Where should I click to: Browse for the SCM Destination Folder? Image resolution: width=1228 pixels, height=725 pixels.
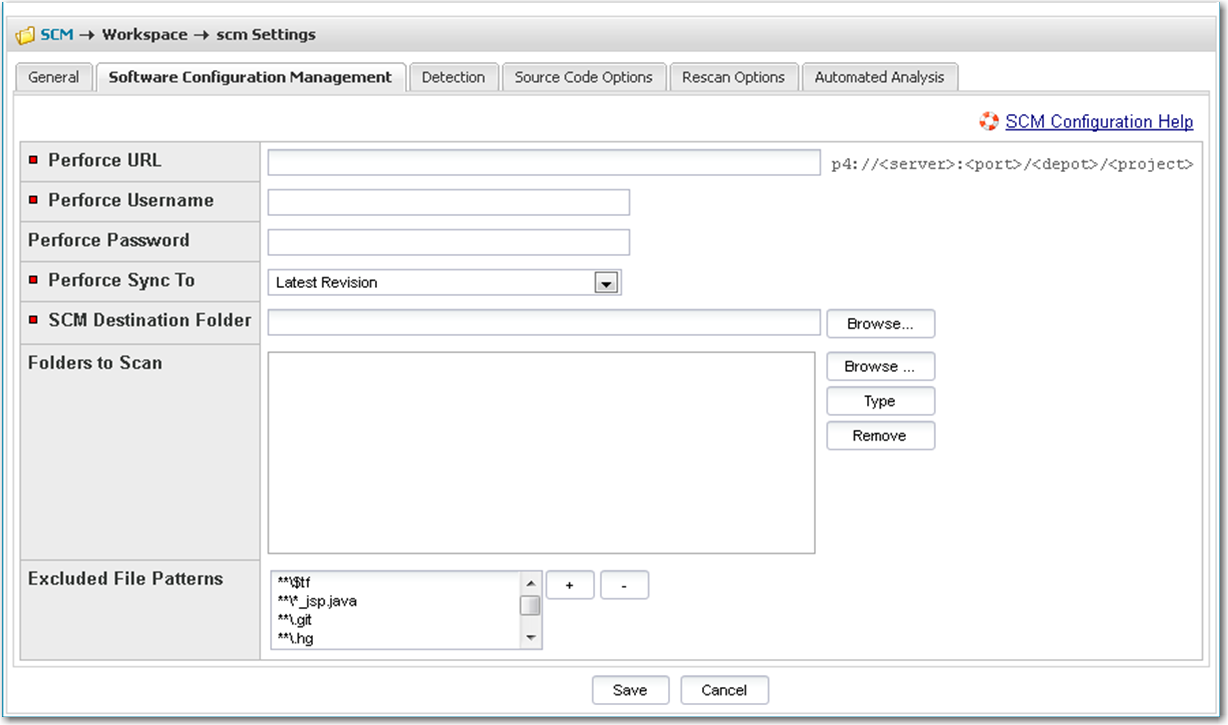click(x=880, y=324)
